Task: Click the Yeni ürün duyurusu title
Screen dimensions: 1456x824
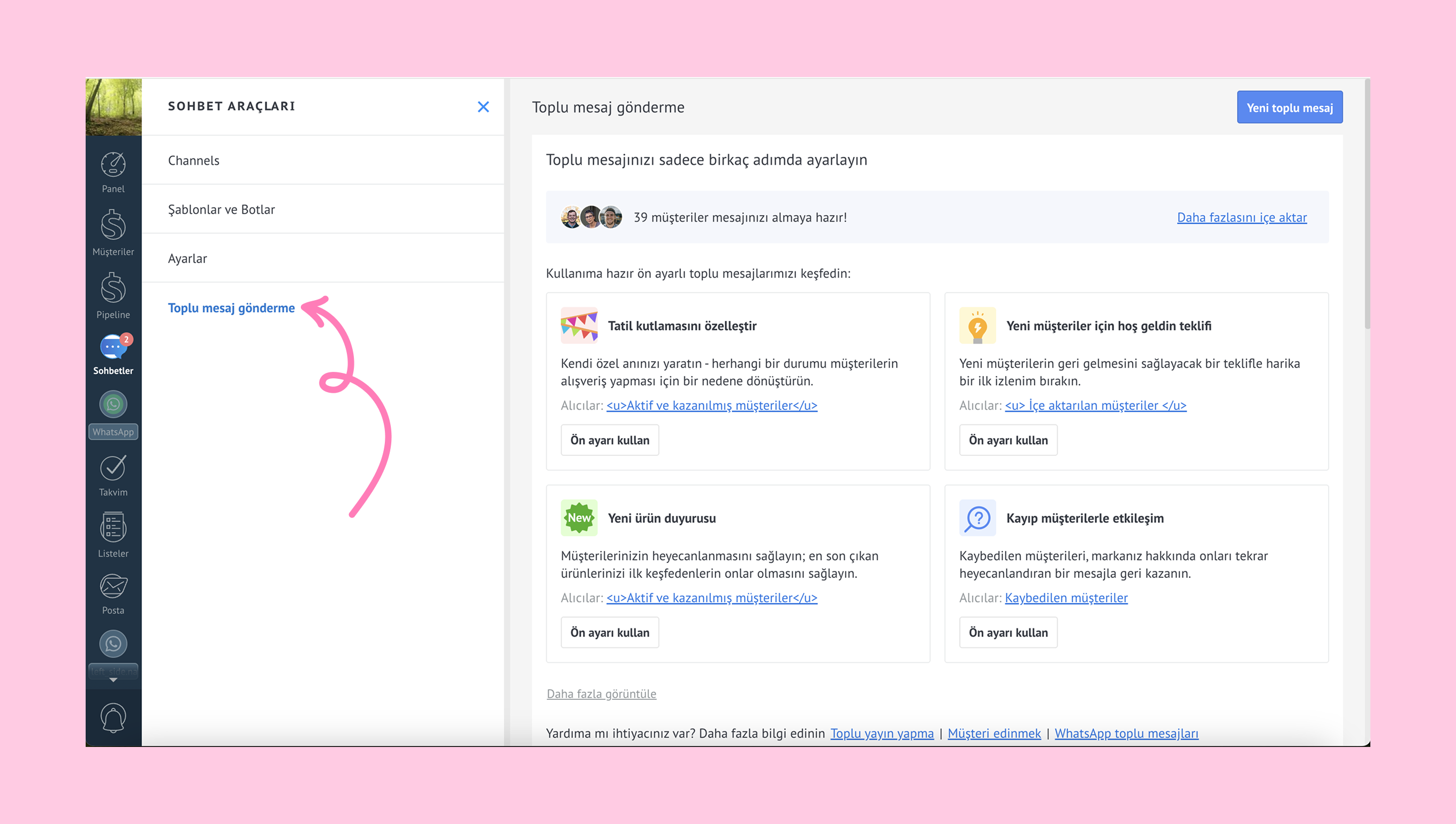Action: 661,518
